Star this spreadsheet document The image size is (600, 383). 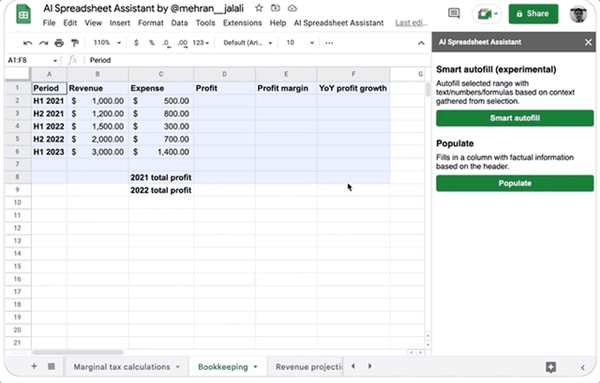coord(259,8)
